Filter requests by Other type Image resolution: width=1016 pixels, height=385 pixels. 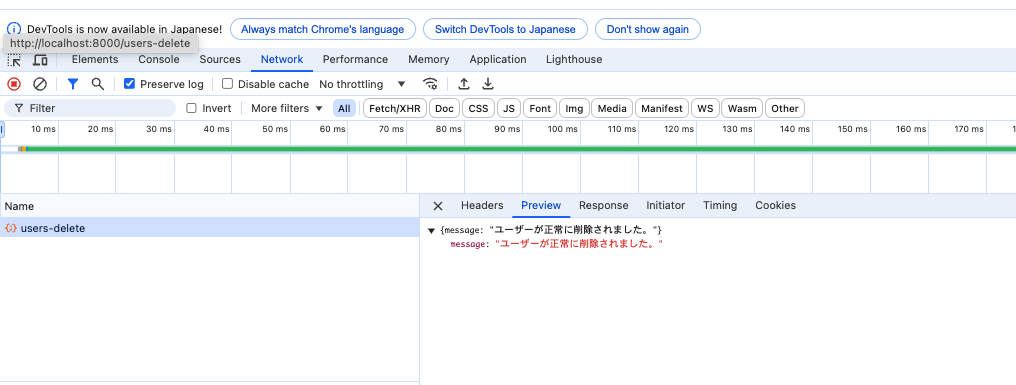coord(785,108)
